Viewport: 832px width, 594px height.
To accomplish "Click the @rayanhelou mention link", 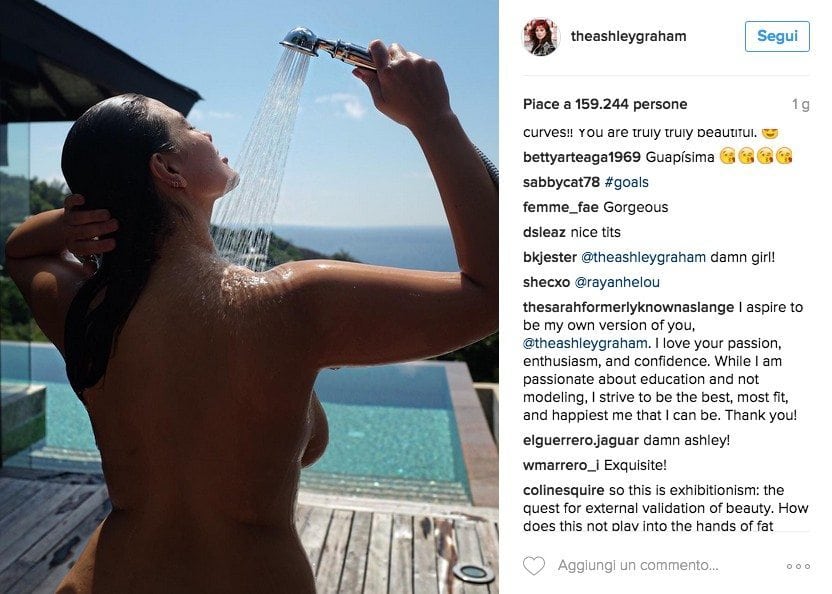I will pos(617,282).
